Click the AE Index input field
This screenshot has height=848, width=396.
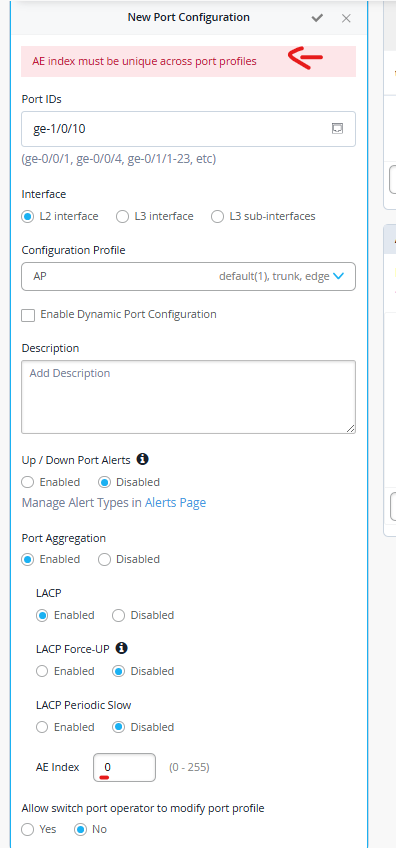coord(124,767)
